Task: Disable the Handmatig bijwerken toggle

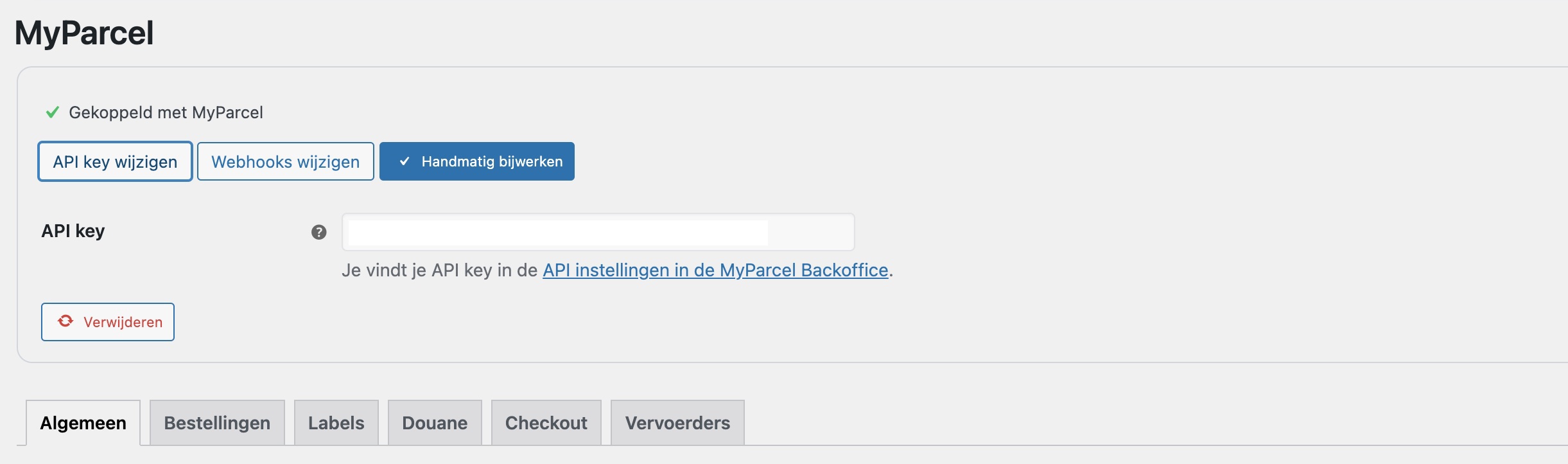Action: [x=476, y=161]
